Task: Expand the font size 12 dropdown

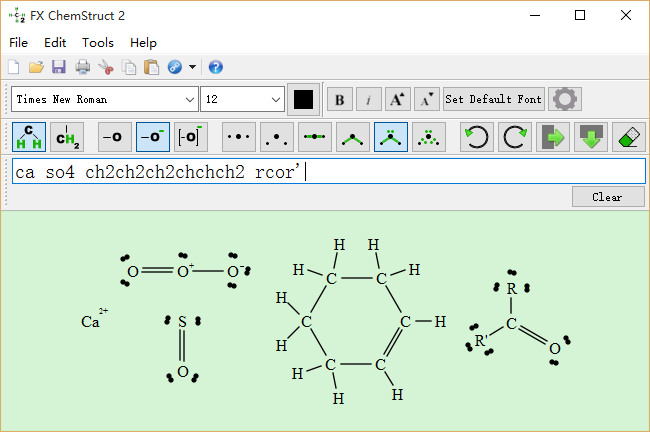Action: (276, 99)
